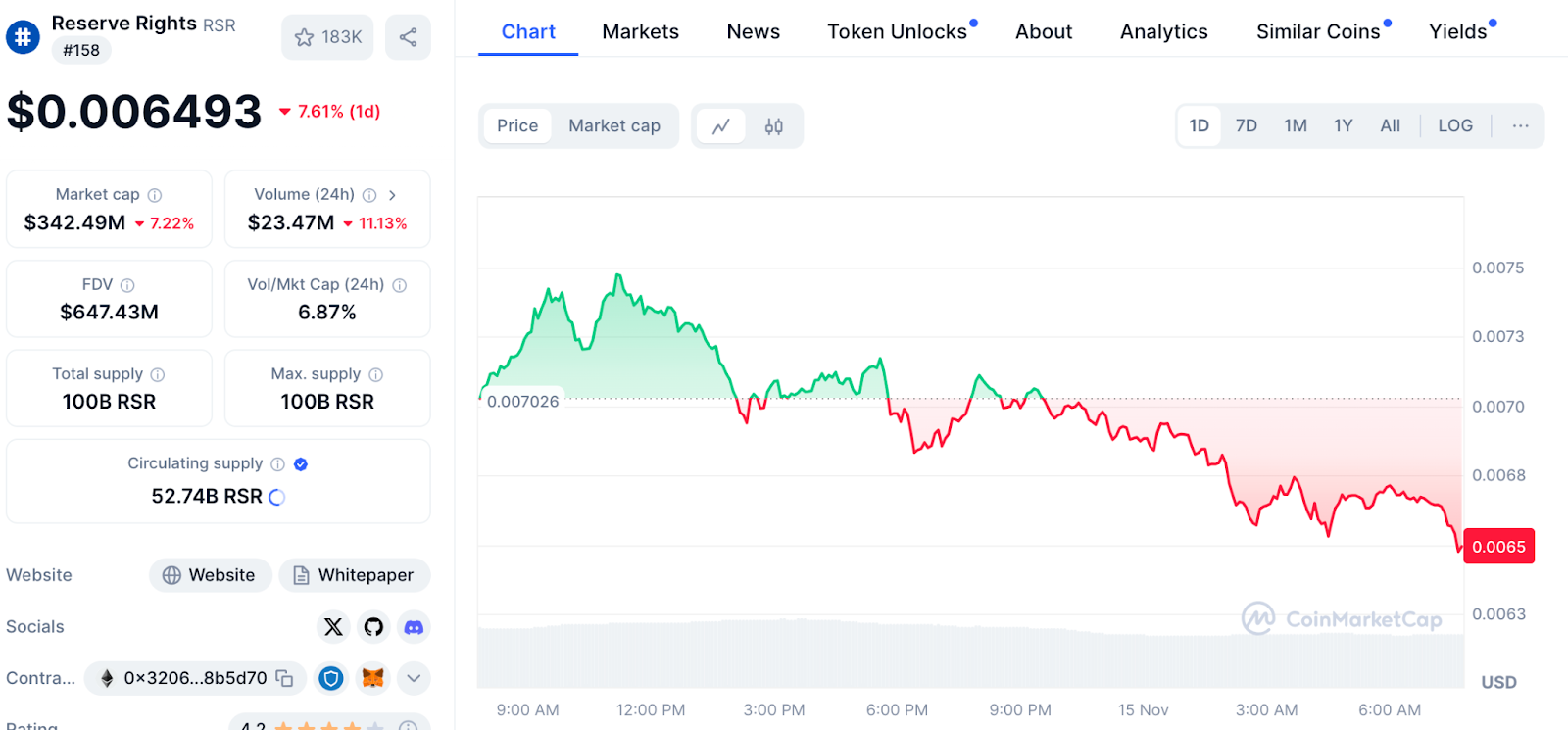Set chart range to 7D

pos(1247,126)
